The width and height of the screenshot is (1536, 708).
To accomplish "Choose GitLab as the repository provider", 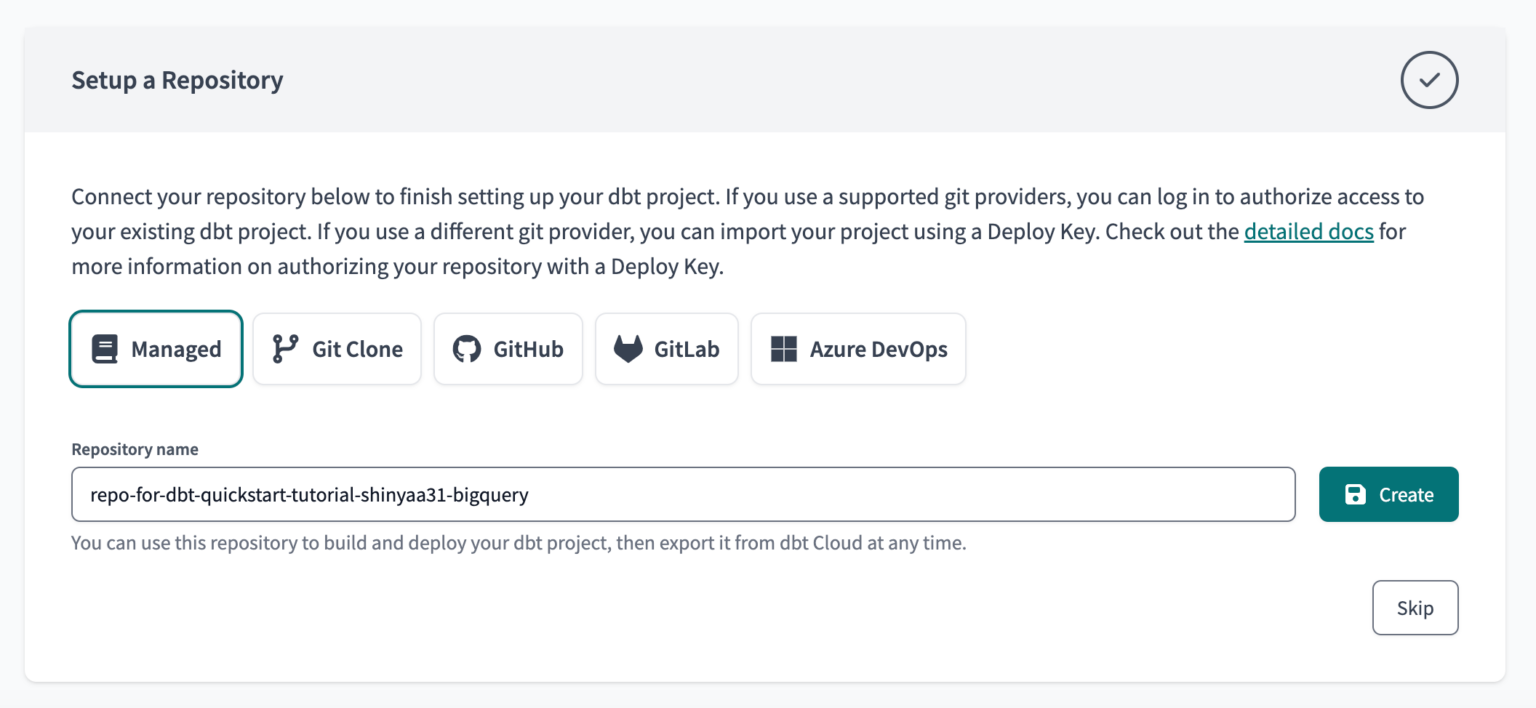I will (x=666, y=348).
